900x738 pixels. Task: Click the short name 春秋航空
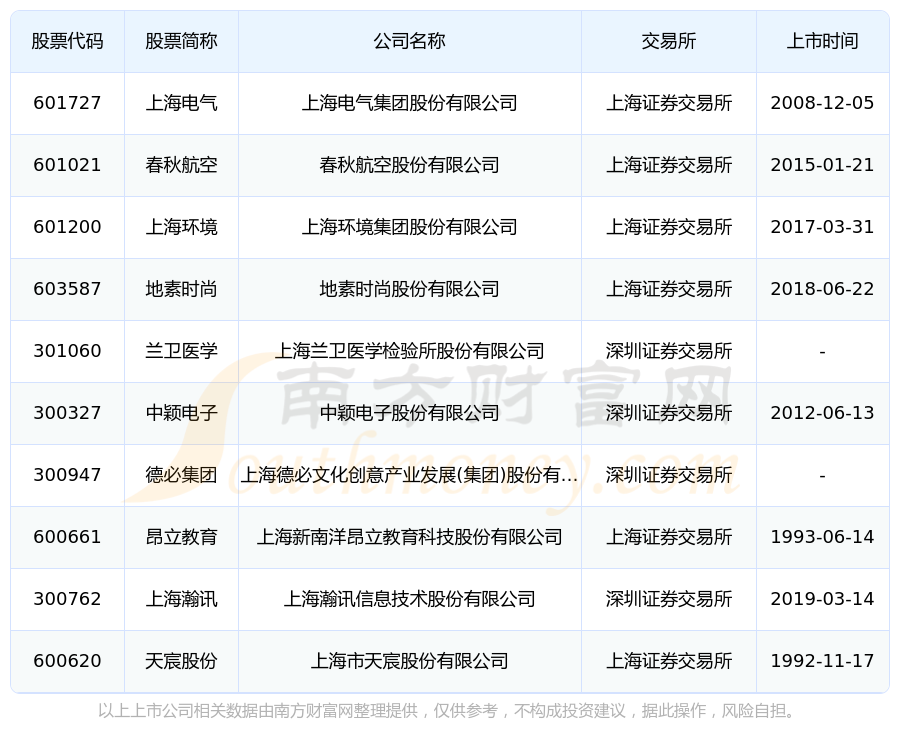[181, 165]
